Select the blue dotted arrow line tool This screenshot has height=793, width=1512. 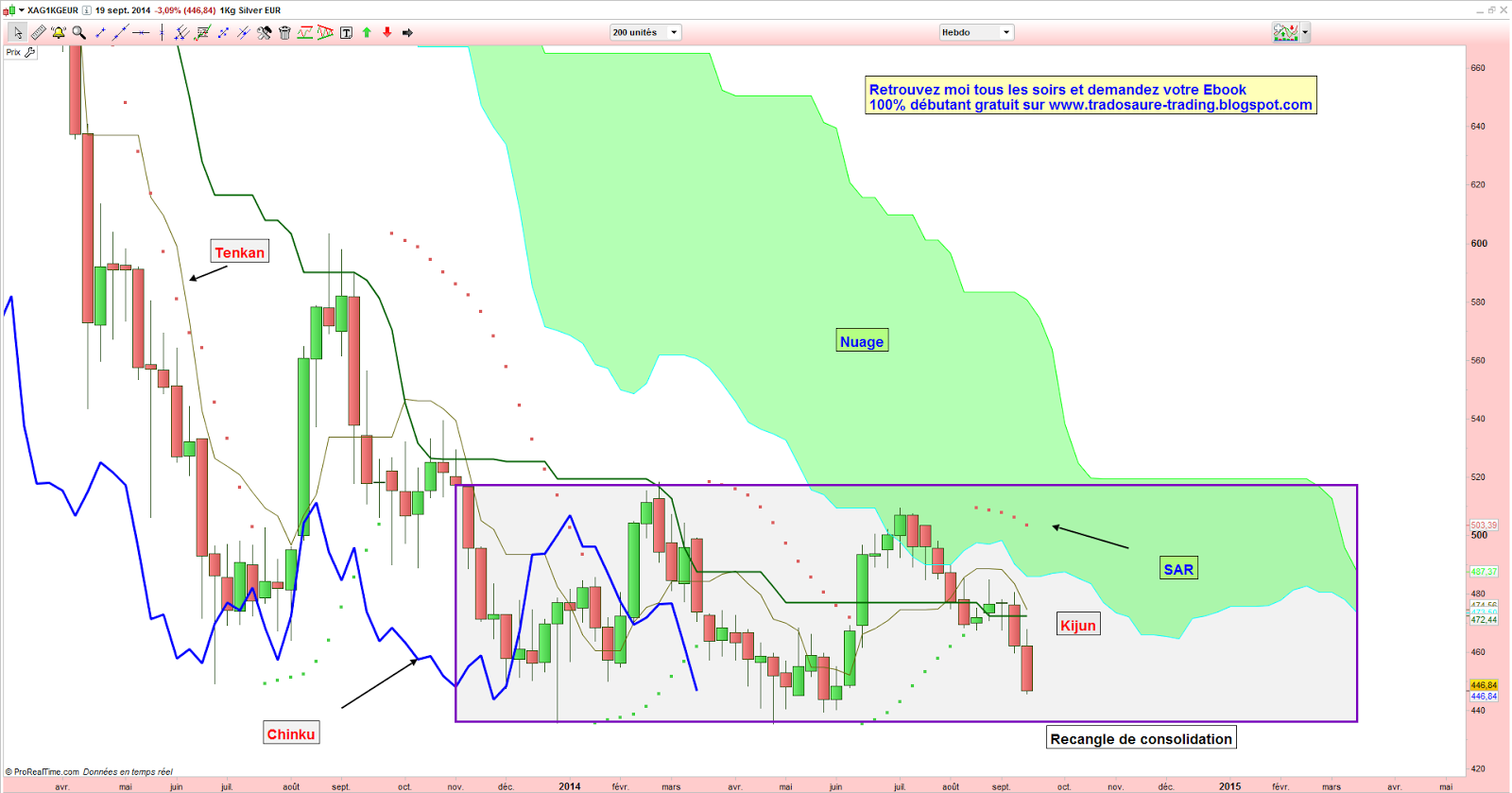(223, 32)
